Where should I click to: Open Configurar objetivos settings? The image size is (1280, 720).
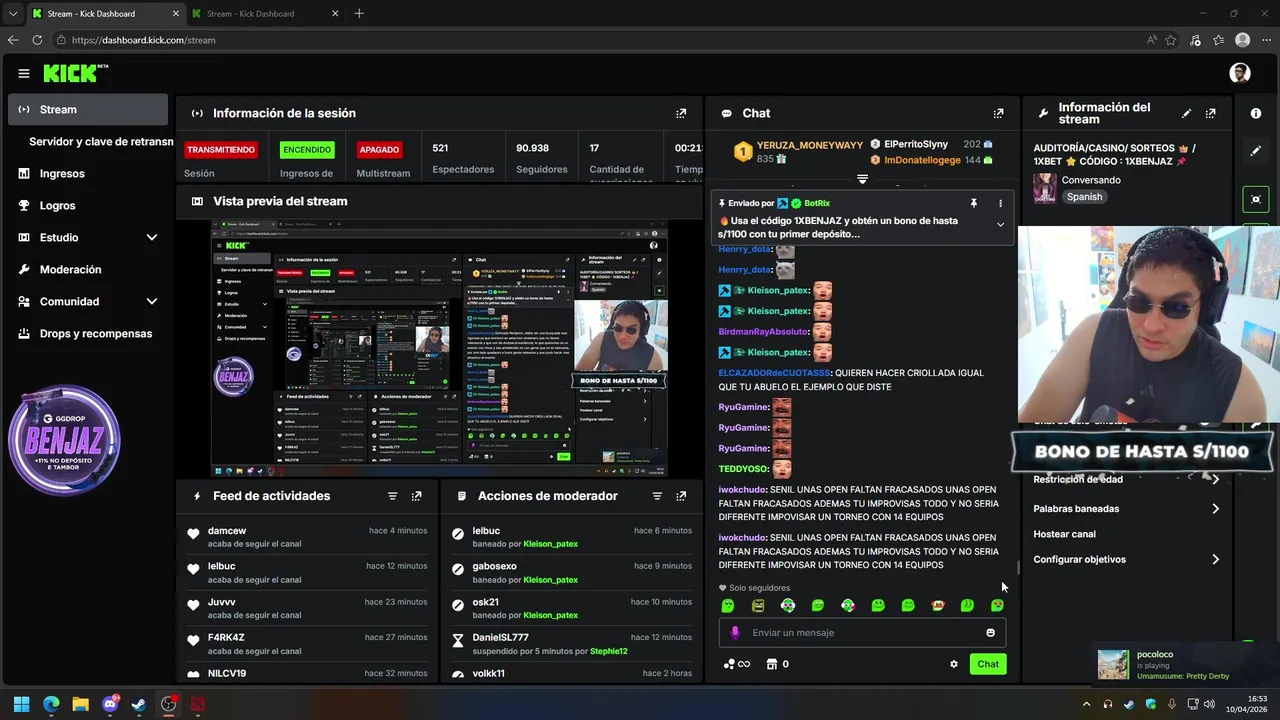pos(1127,560)
